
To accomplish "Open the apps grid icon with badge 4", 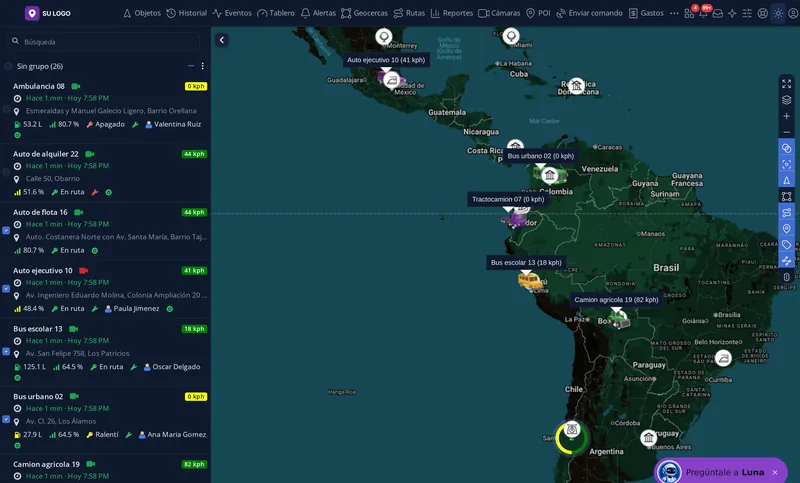I will [690, 13].
